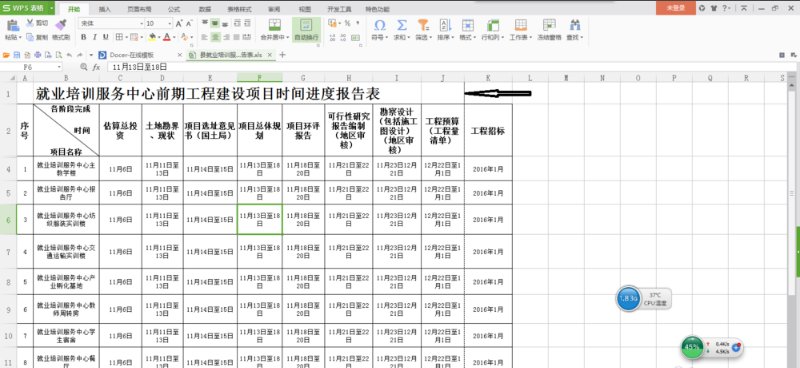Add a new document tab with plus button
Image resolution: width=800 pixels, height=368 pixels.
(x=283, y=55)
